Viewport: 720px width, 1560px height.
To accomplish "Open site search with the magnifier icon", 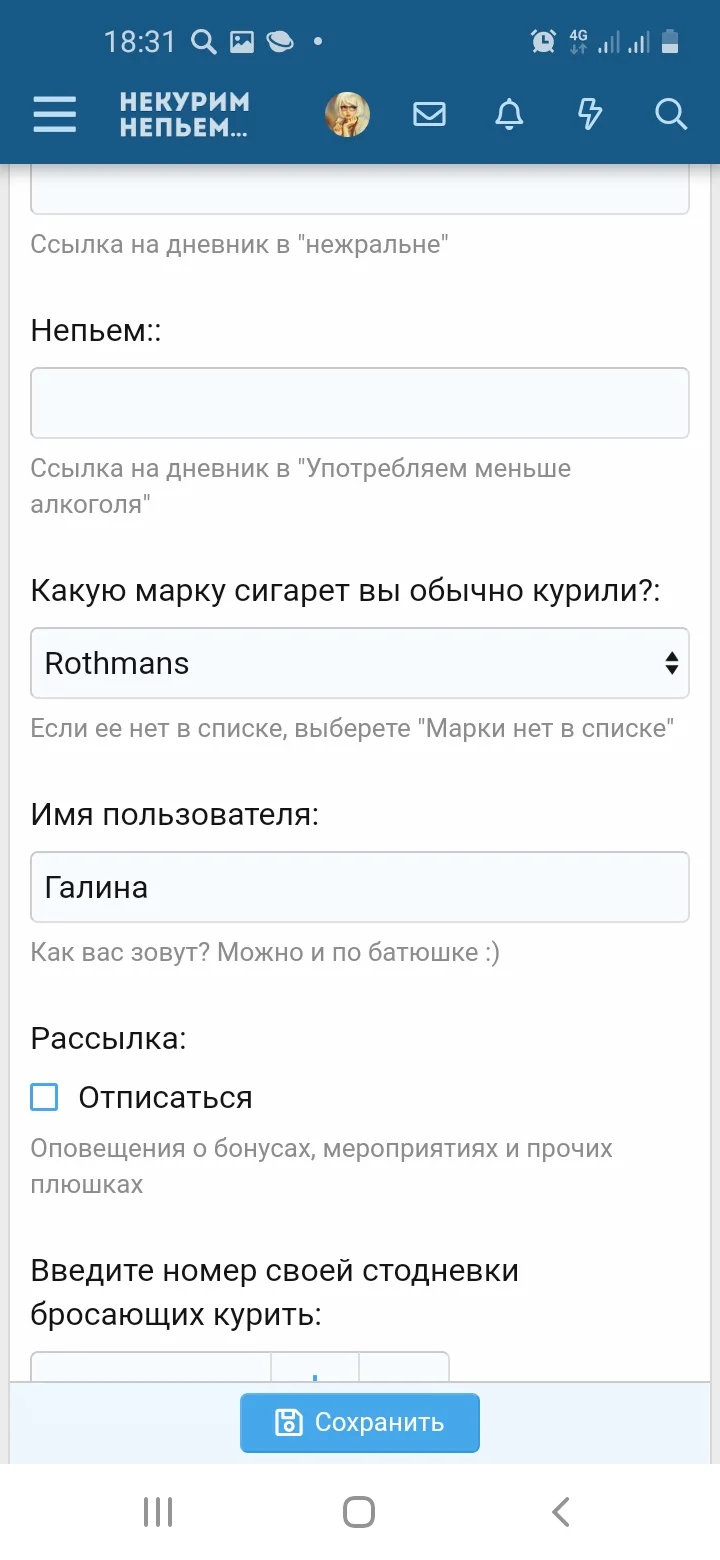I will pyautogui.click(x=671, y=114).
